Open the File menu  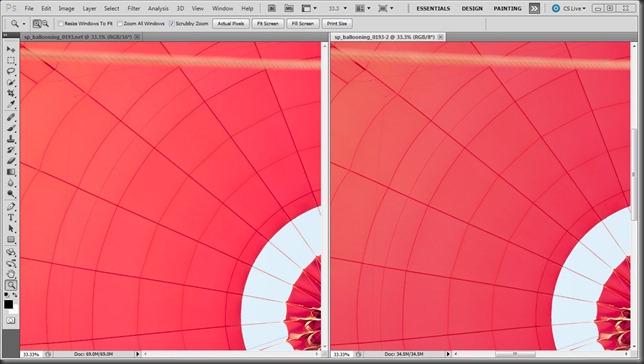(x=29, y=8)
